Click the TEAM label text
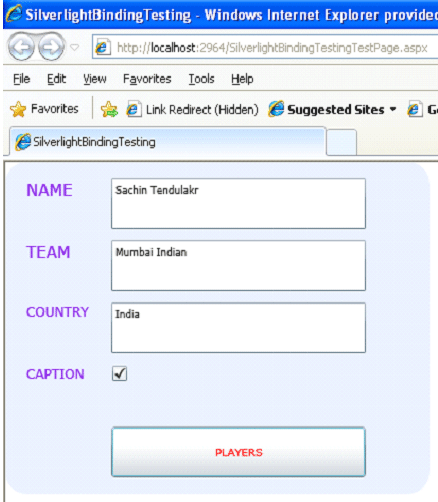The image size is (438, 502). tap(48, 252)
